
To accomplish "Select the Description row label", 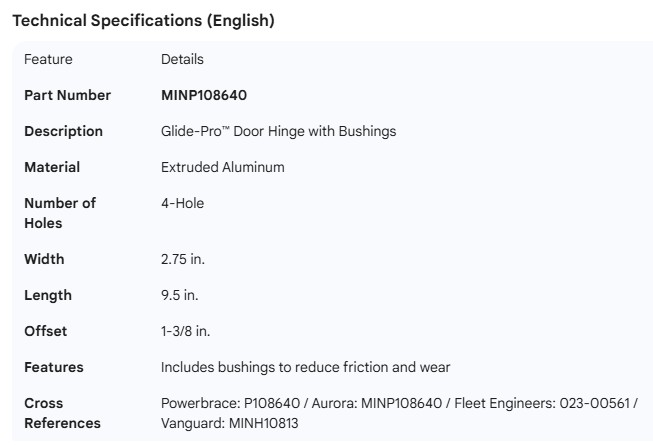I will pyautogui.click(x=63, y=131).
